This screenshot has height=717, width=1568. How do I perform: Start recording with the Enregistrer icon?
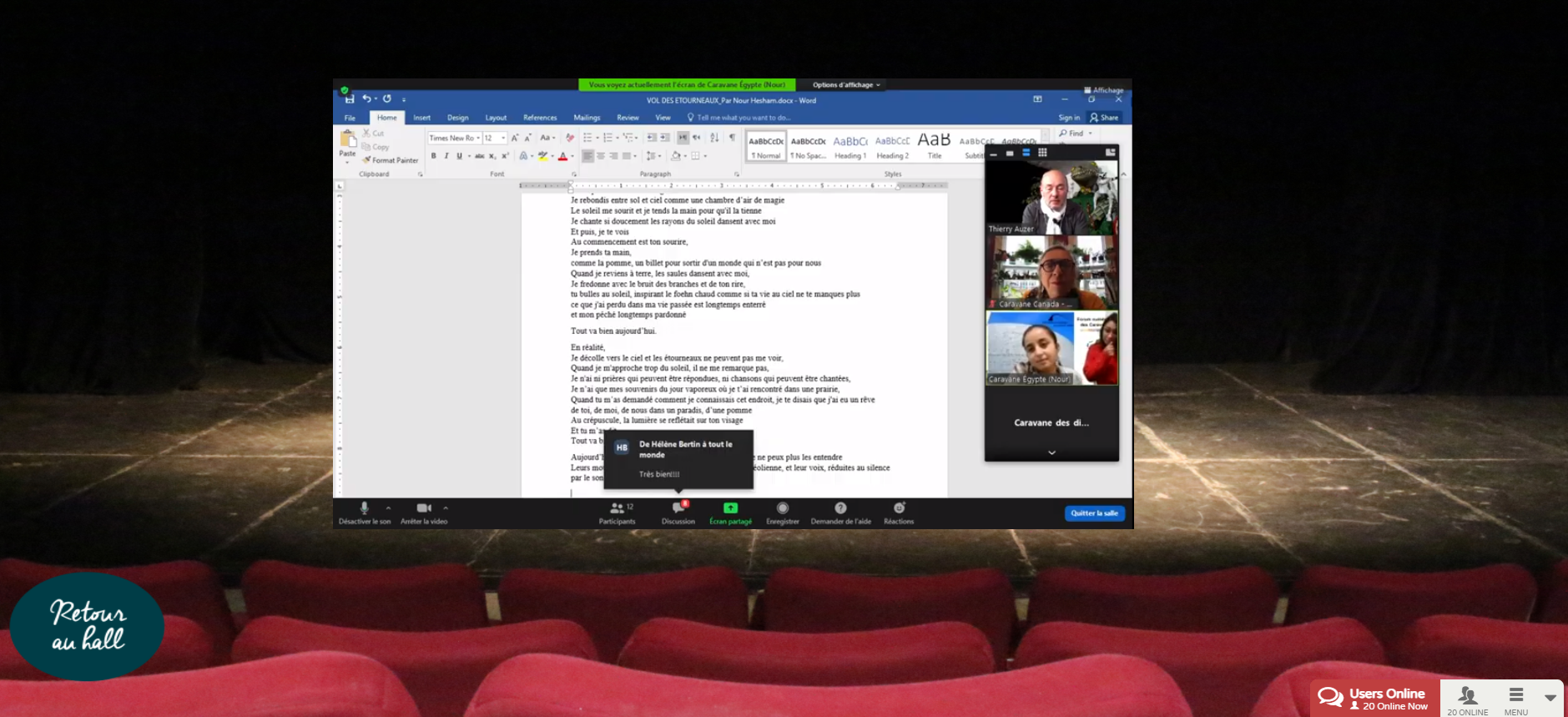(x=782, y=508)
